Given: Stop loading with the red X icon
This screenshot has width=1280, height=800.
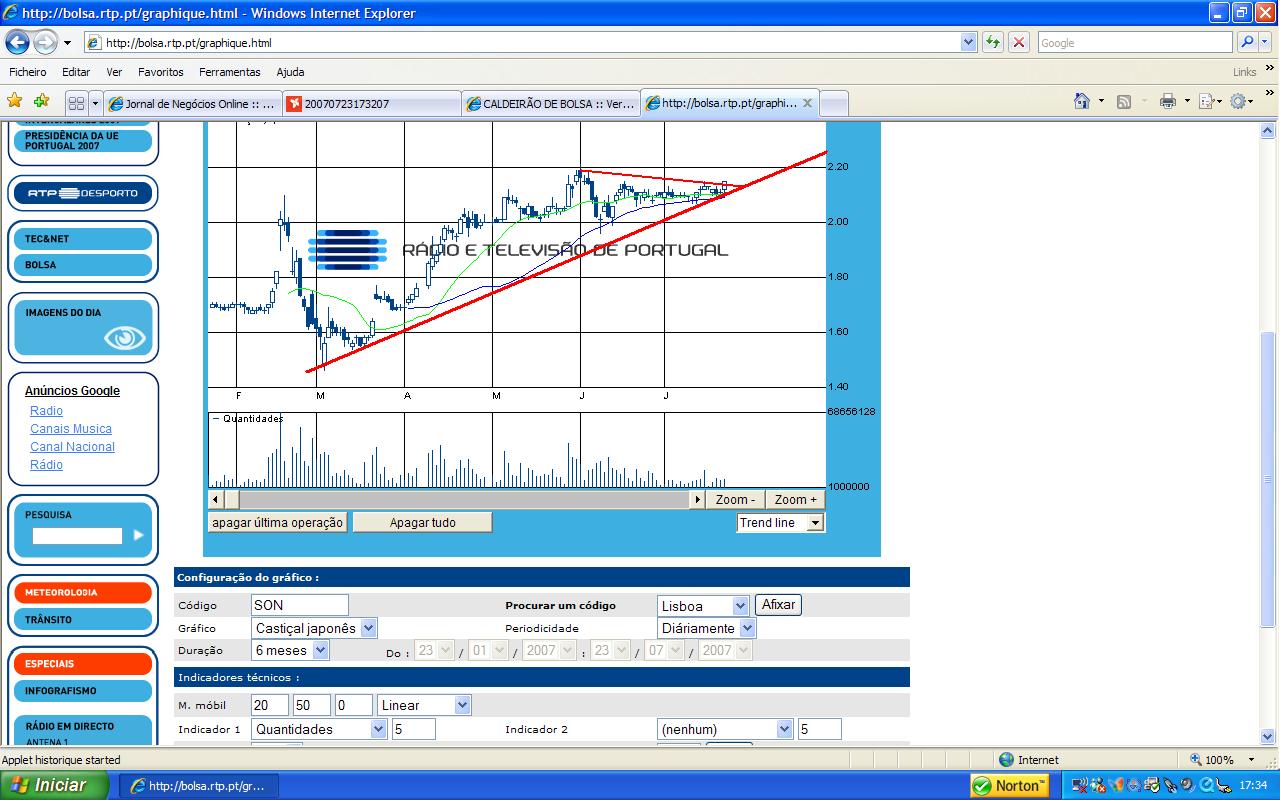Looking at the screenshot, I should point(1018,42).
